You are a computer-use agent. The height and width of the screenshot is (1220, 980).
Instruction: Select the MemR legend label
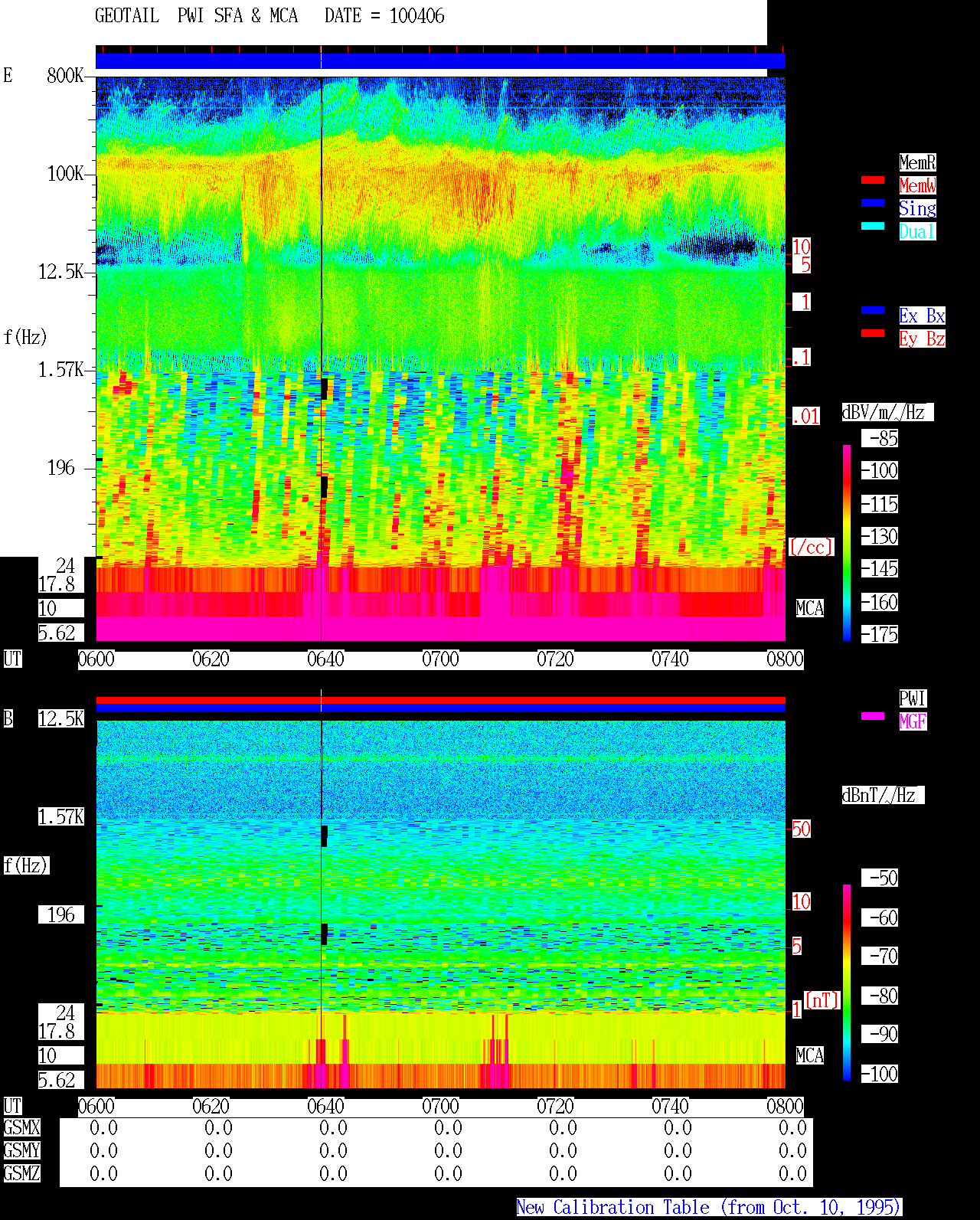(917, 162)
